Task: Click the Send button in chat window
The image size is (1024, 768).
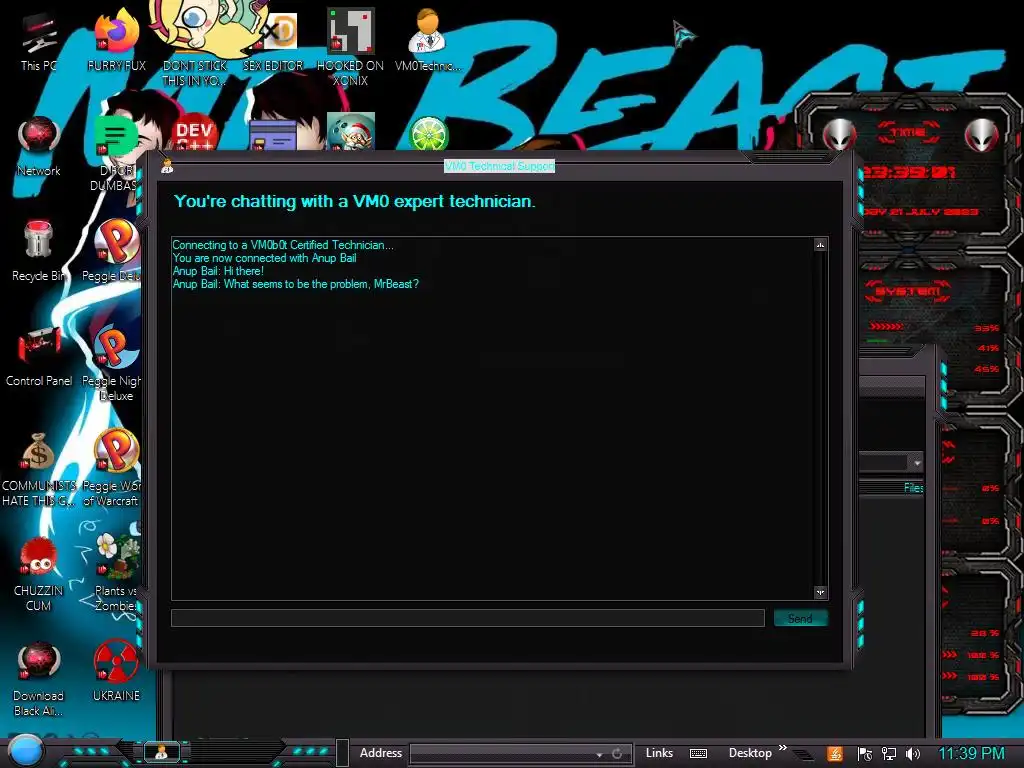Action: point(801,618)
